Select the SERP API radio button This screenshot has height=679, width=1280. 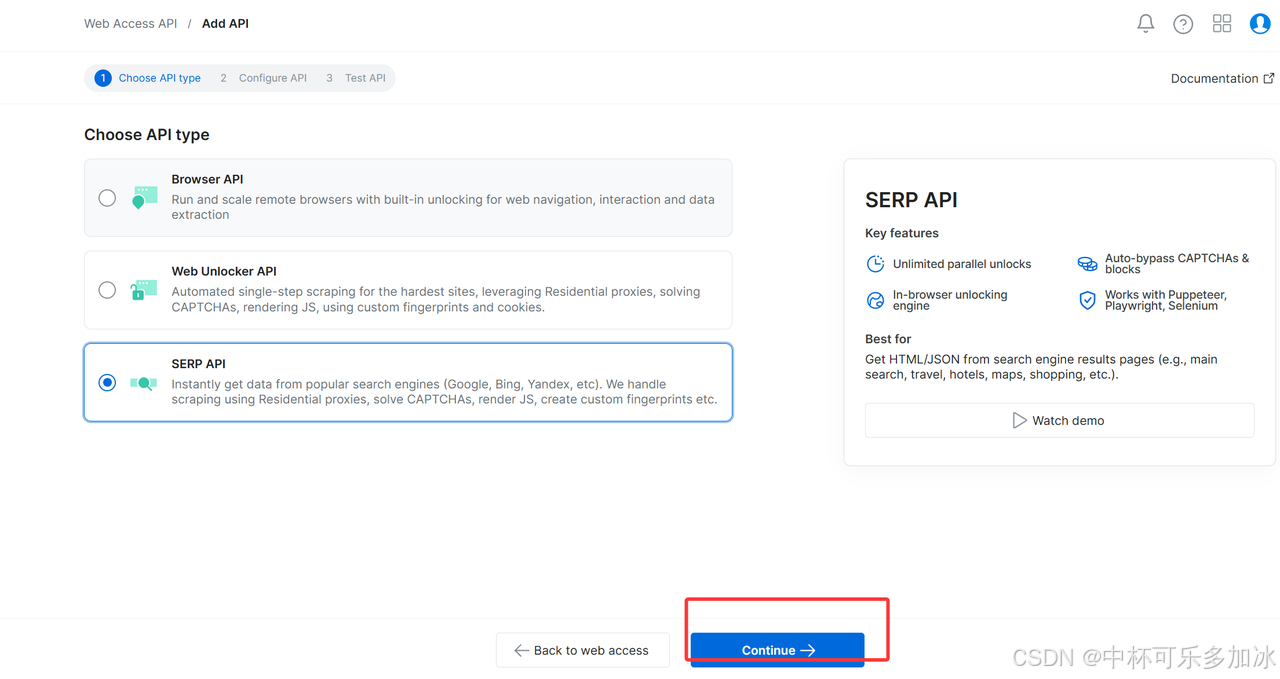(x=107, y=383)
